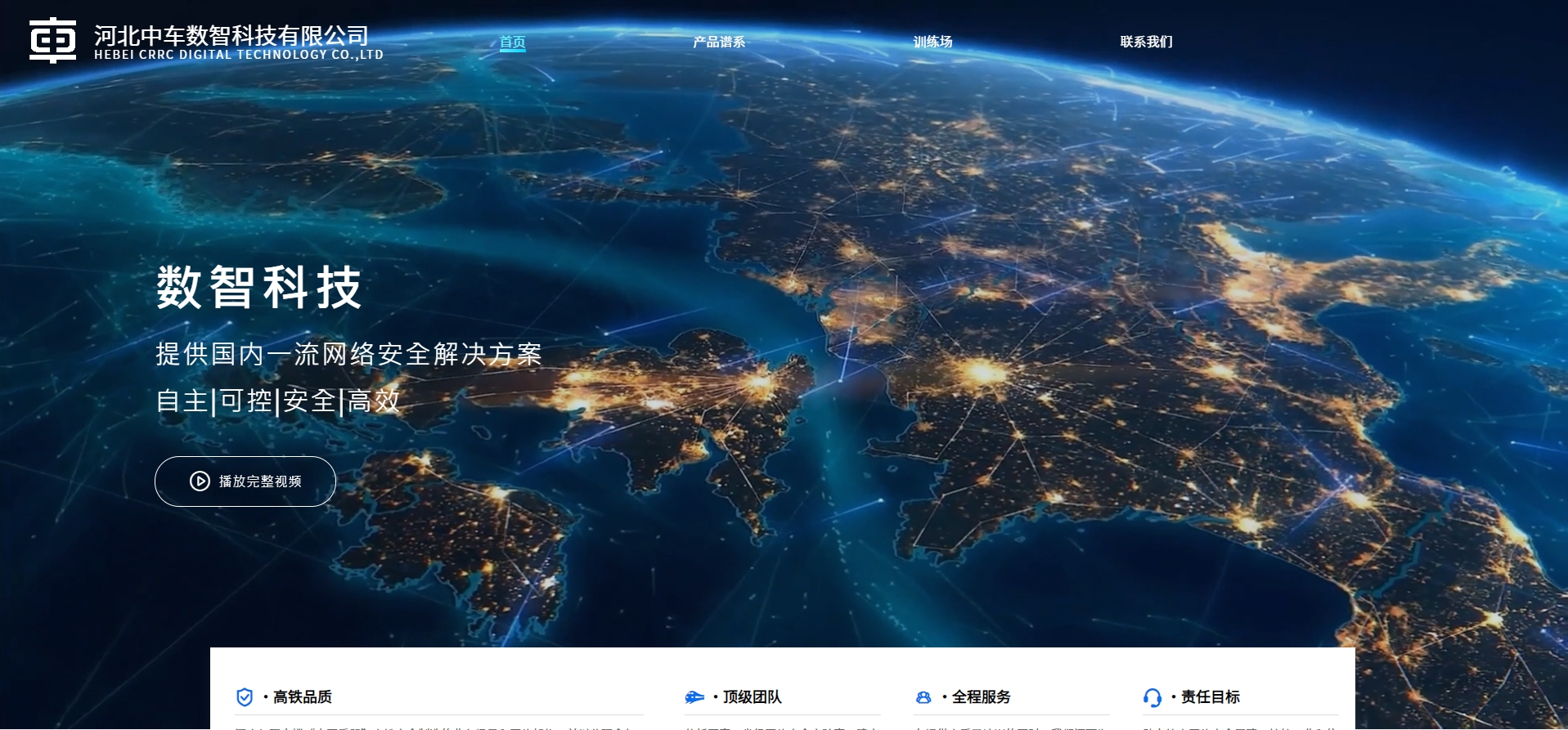This screenshot has height=730, width=1568.
Task: Click the people icon beside 全程服务
Action: [923, 697]
